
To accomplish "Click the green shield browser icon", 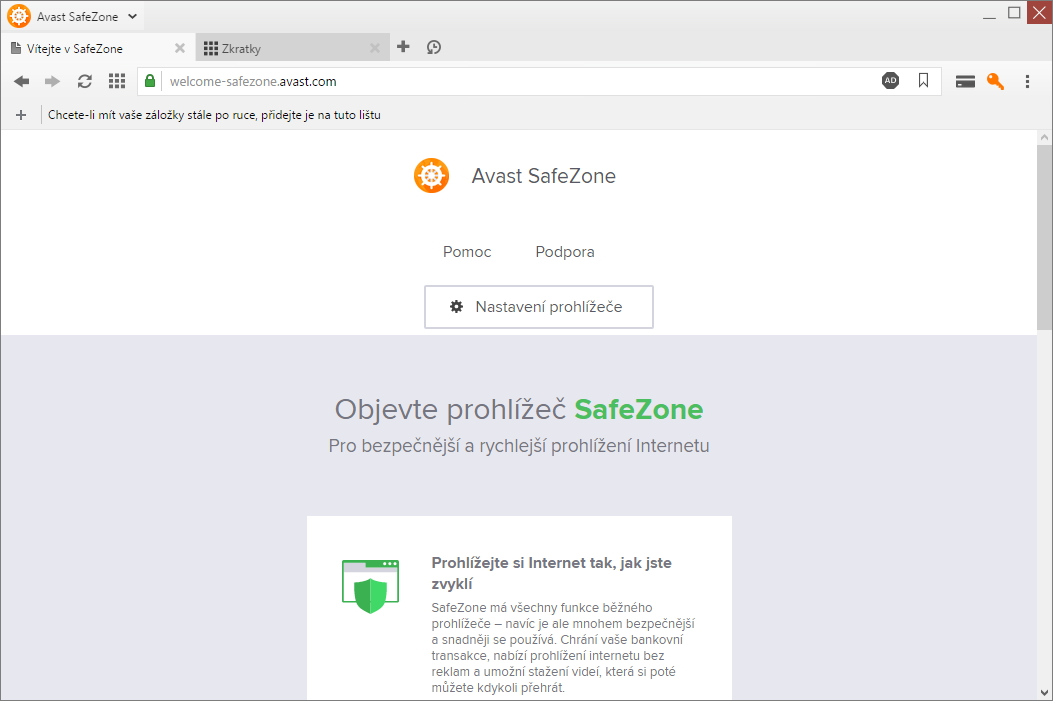I will point(370,586).
